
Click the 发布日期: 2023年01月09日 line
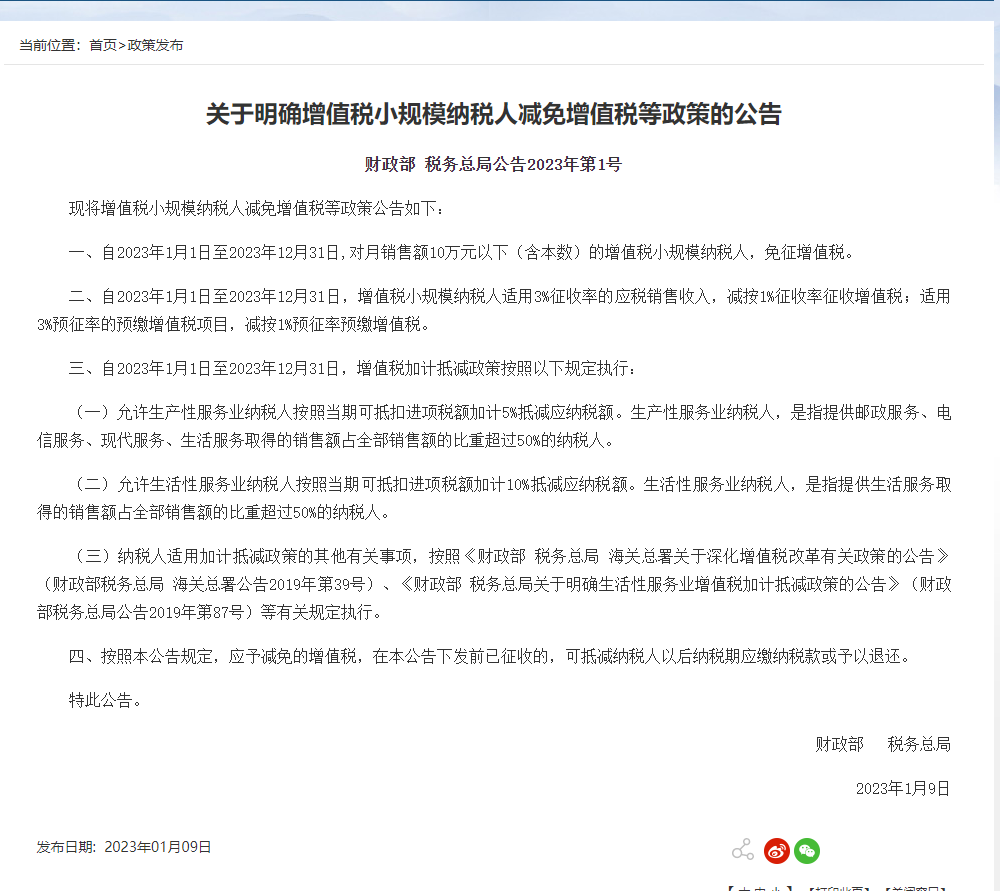(x=124, y=847)
